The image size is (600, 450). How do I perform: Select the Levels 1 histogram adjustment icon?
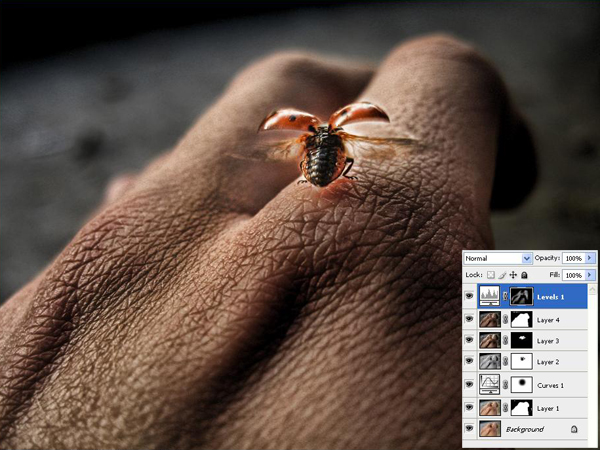(x=489, y=296)
